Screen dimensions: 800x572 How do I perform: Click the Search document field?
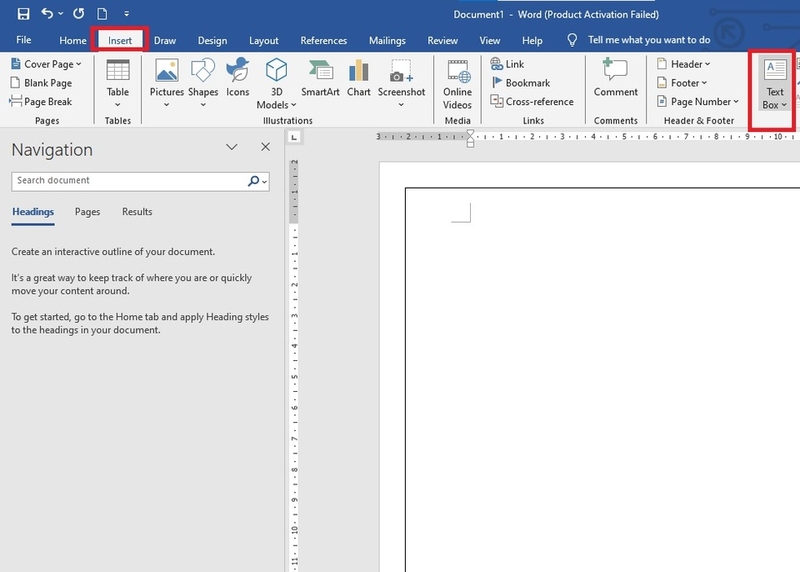pyautogui.click(x=130, y=181)
